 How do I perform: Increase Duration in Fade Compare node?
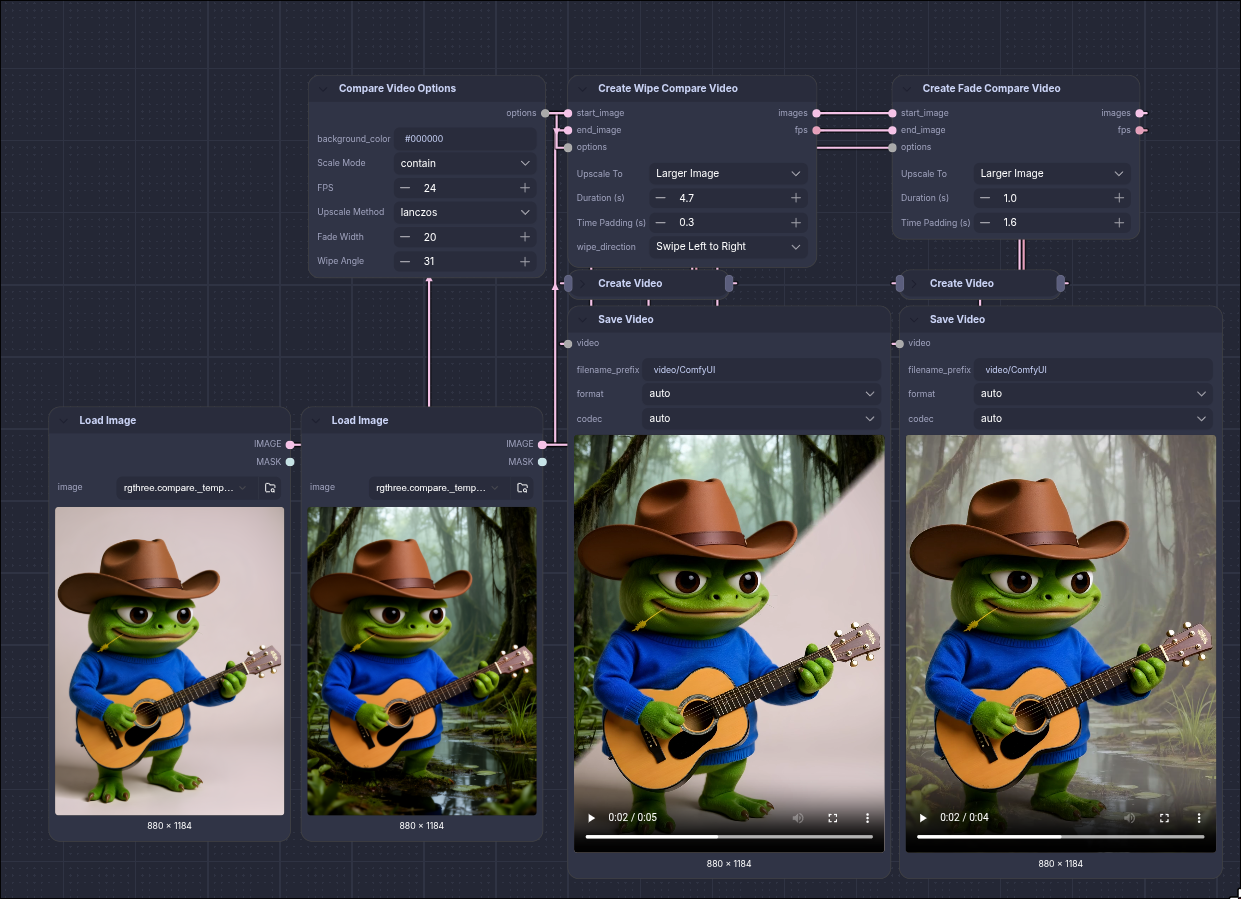tap(1120, 198)
